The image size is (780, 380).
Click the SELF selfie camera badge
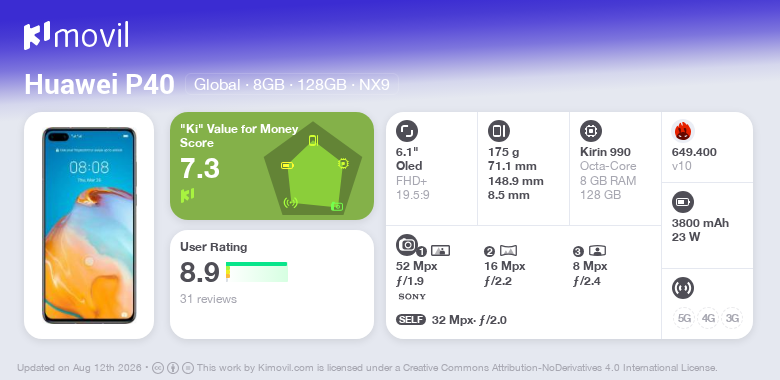click(411, 320)
